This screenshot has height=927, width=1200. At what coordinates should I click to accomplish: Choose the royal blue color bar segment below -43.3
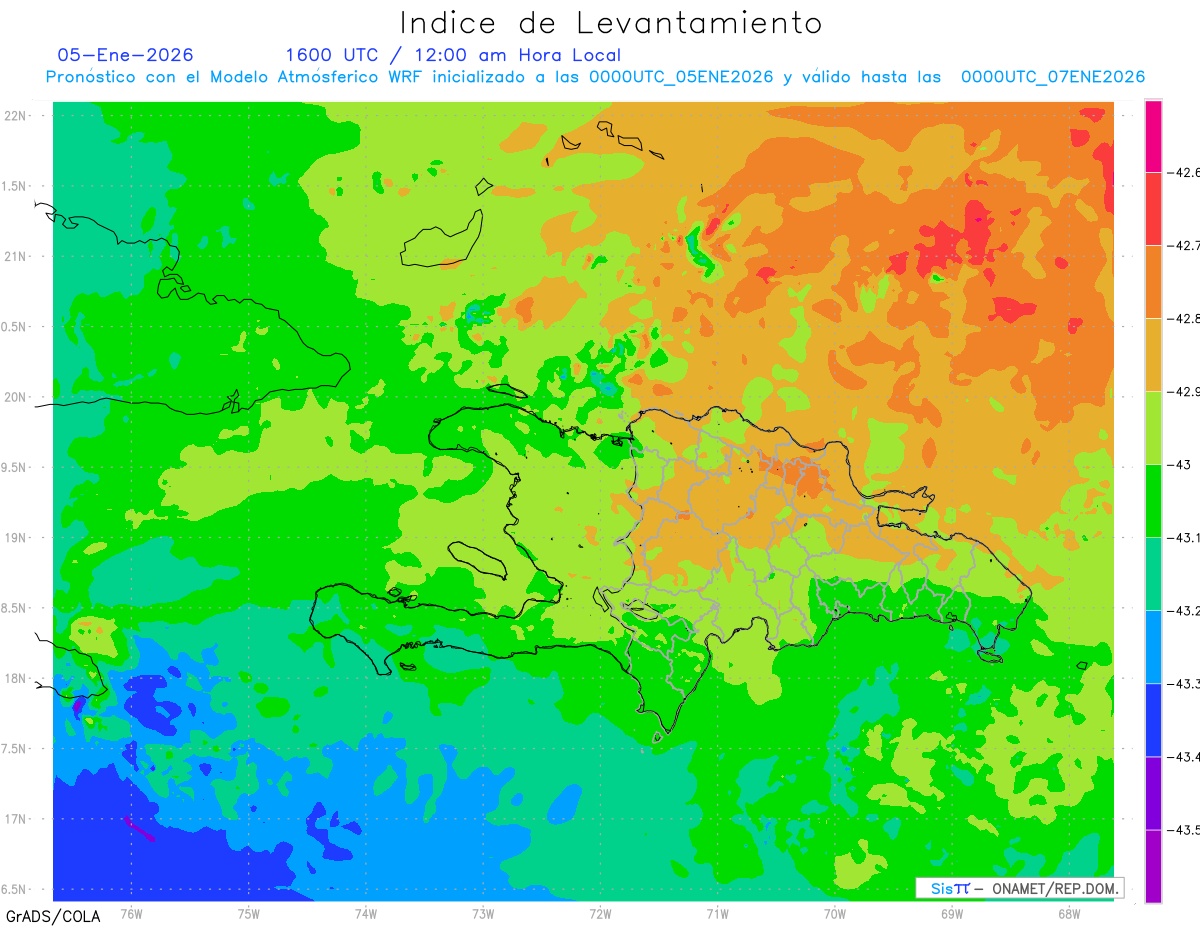pyautogui.click(x=1153, y=720)
